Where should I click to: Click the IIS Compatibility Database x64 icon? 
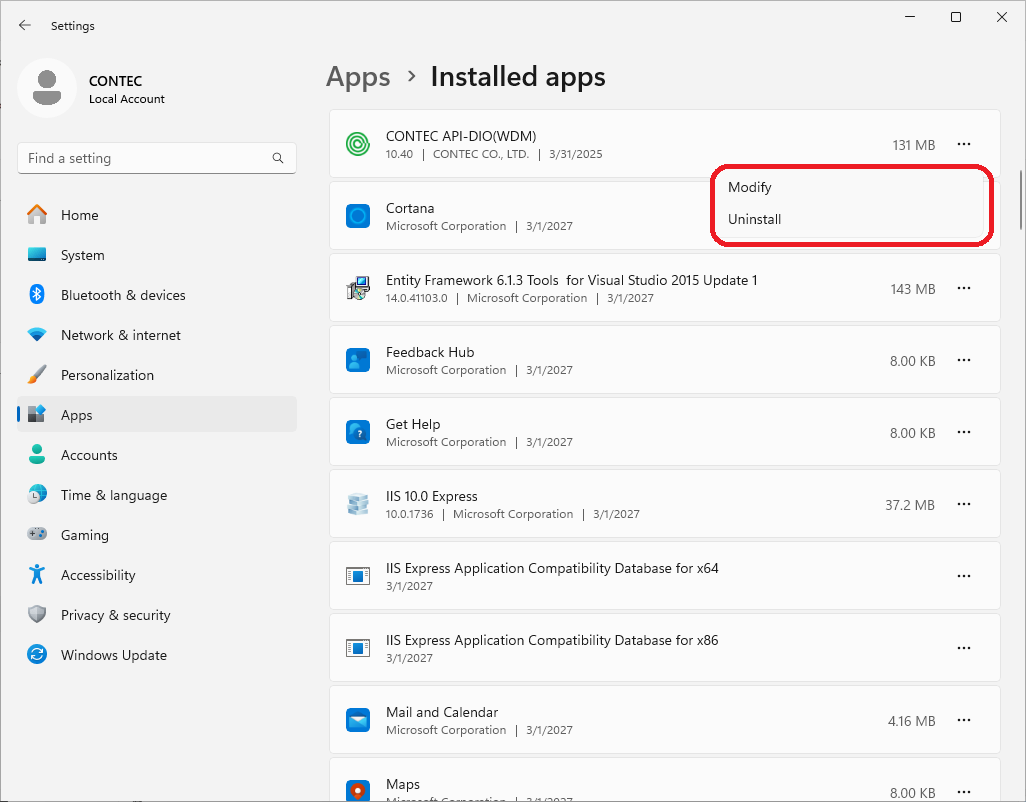click(358, 576)
